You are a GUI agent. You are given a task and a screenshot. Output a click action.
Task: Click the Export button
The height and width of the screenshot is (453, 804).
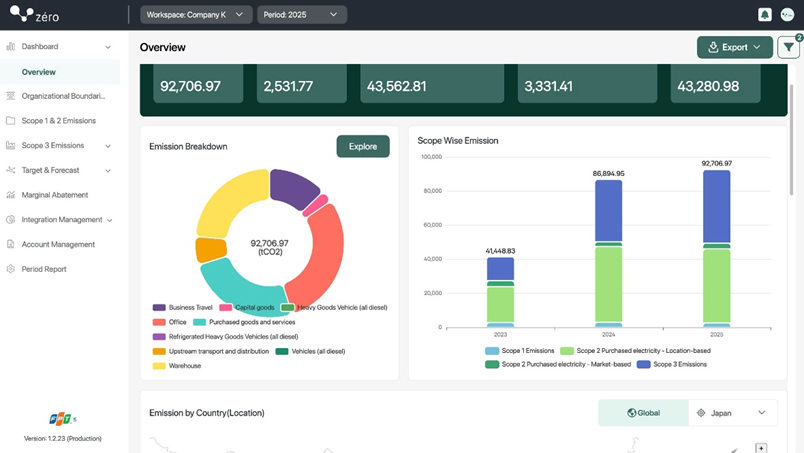(x=735, y=47)
